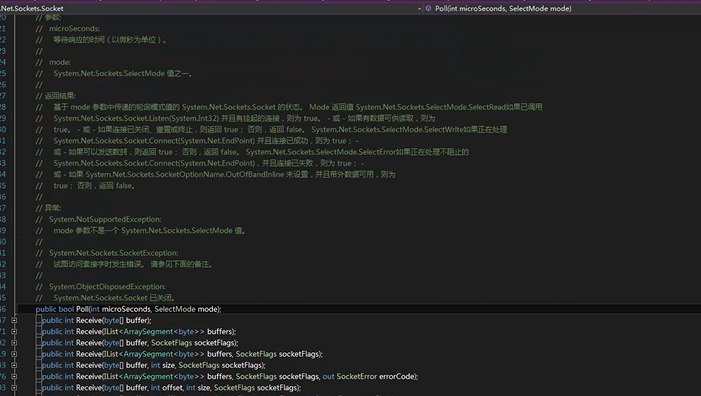Expand outline for Receive(byte[] buffer, int size, SocketFlags)

[14, 365]
